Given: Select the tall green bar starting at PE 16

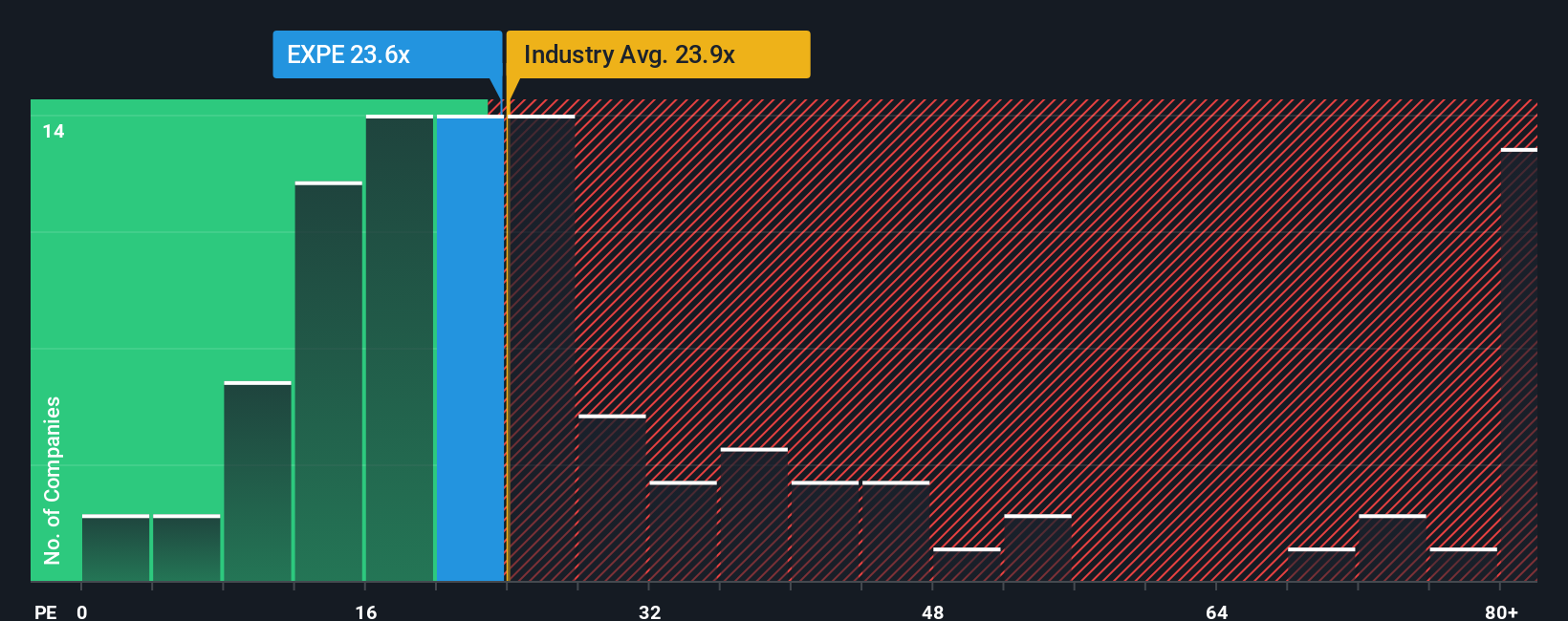Looking at the screenshot, I should (x=400, y=349).
